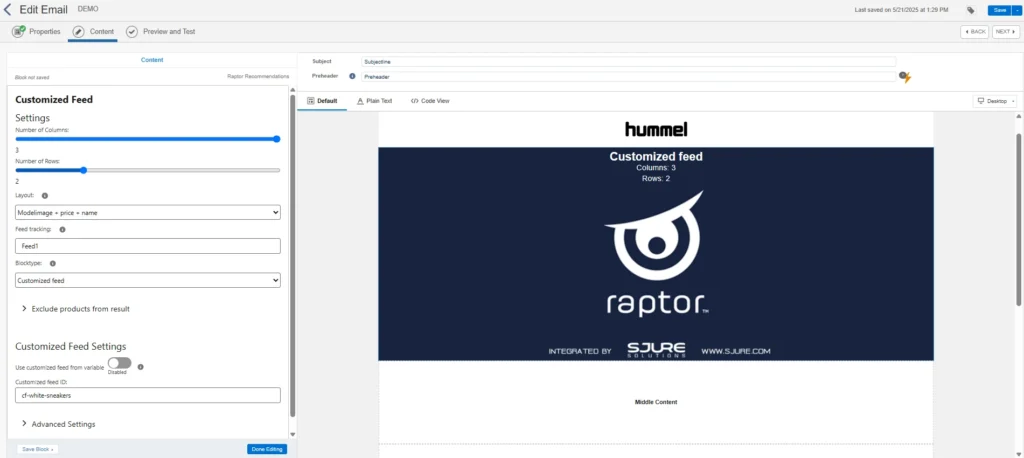
Task: Open the Blocktype dropdown
Action: [148, 281]
